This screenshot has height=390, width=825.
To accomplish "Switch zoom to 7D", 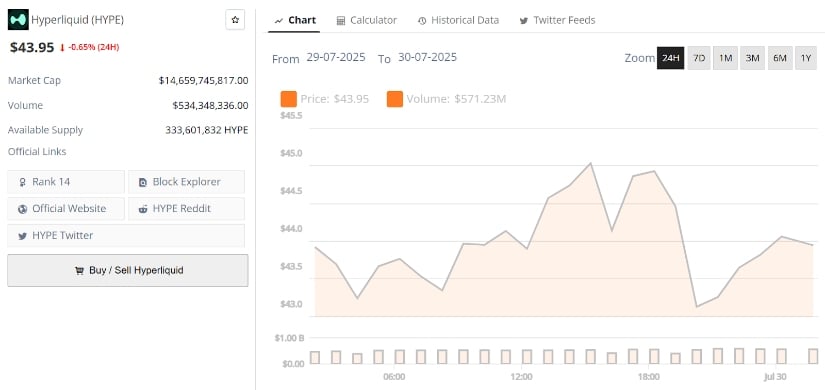I will tap(699, 58).
